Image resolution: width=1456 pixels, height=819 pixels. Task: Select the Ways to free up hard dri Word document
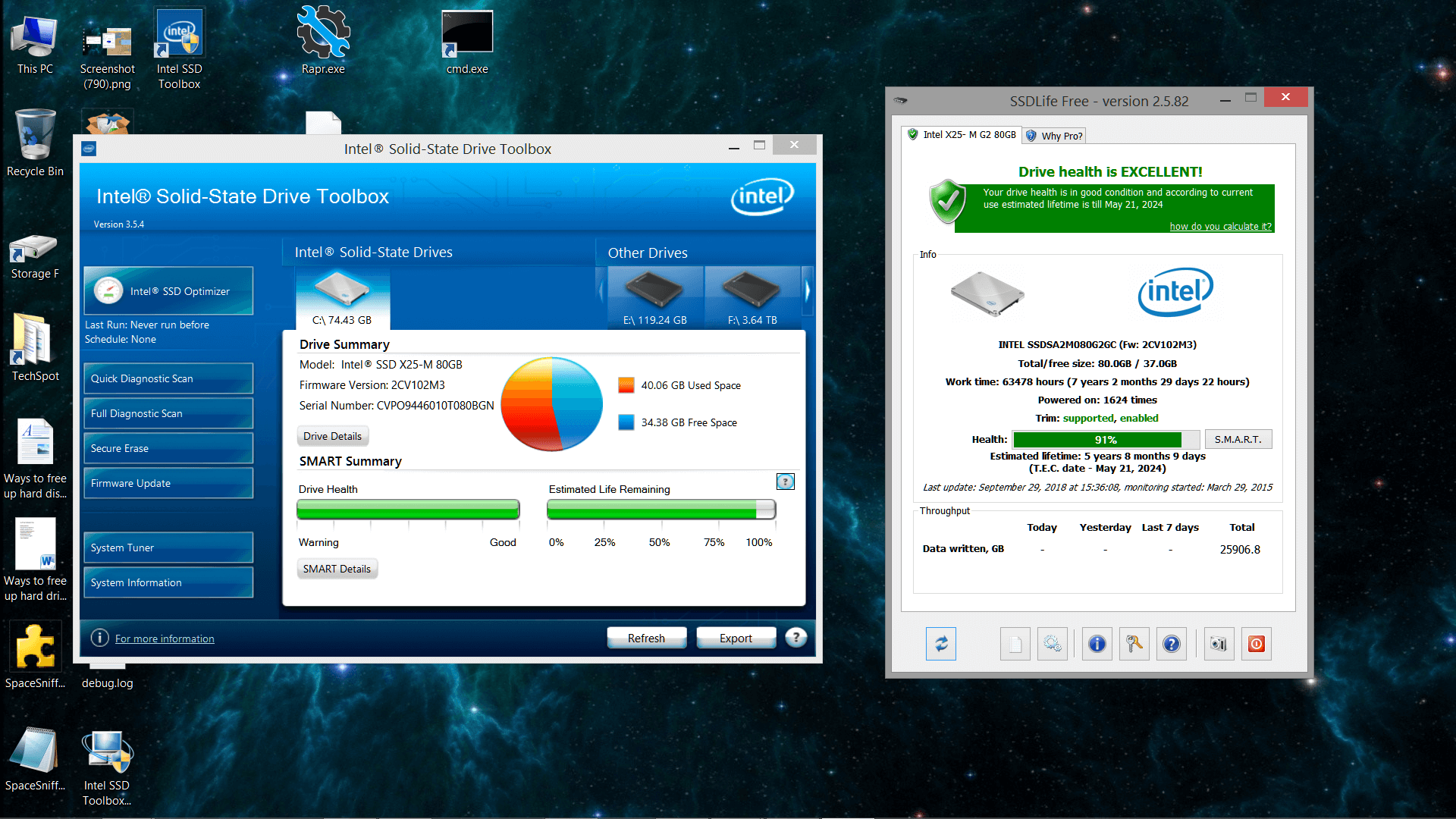pos(35,560)
